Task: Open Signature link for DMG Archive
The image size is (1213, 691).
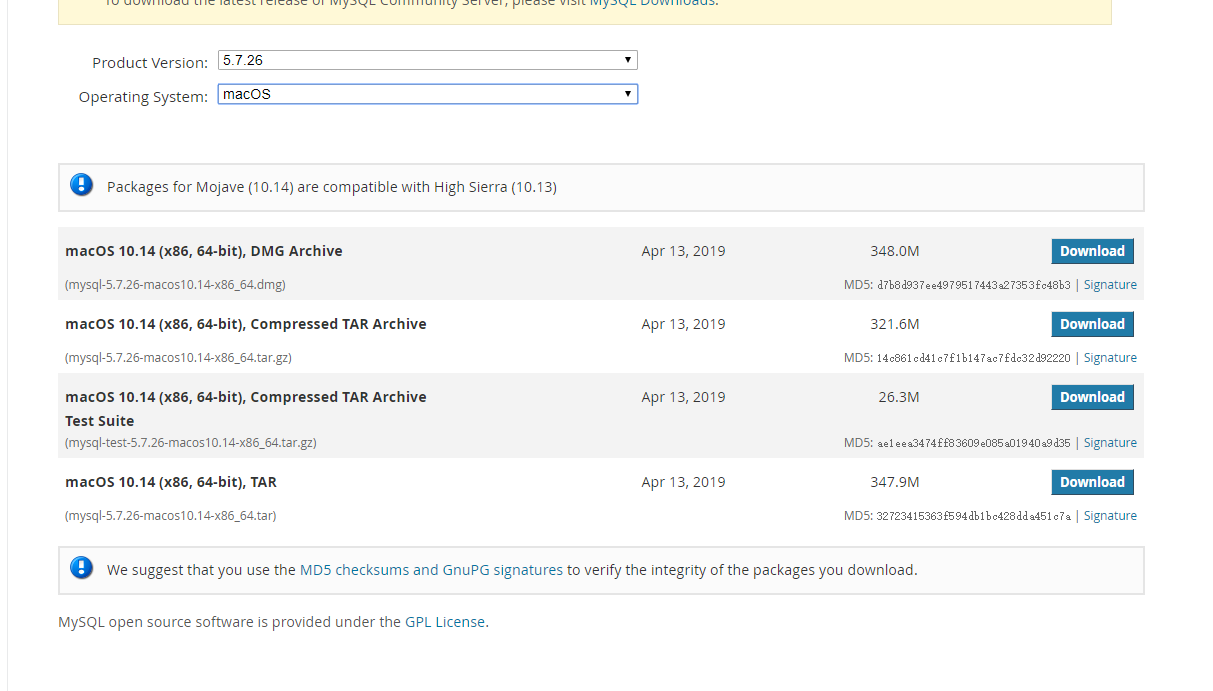Action: pyautogui.click(x=1110, y=285)
